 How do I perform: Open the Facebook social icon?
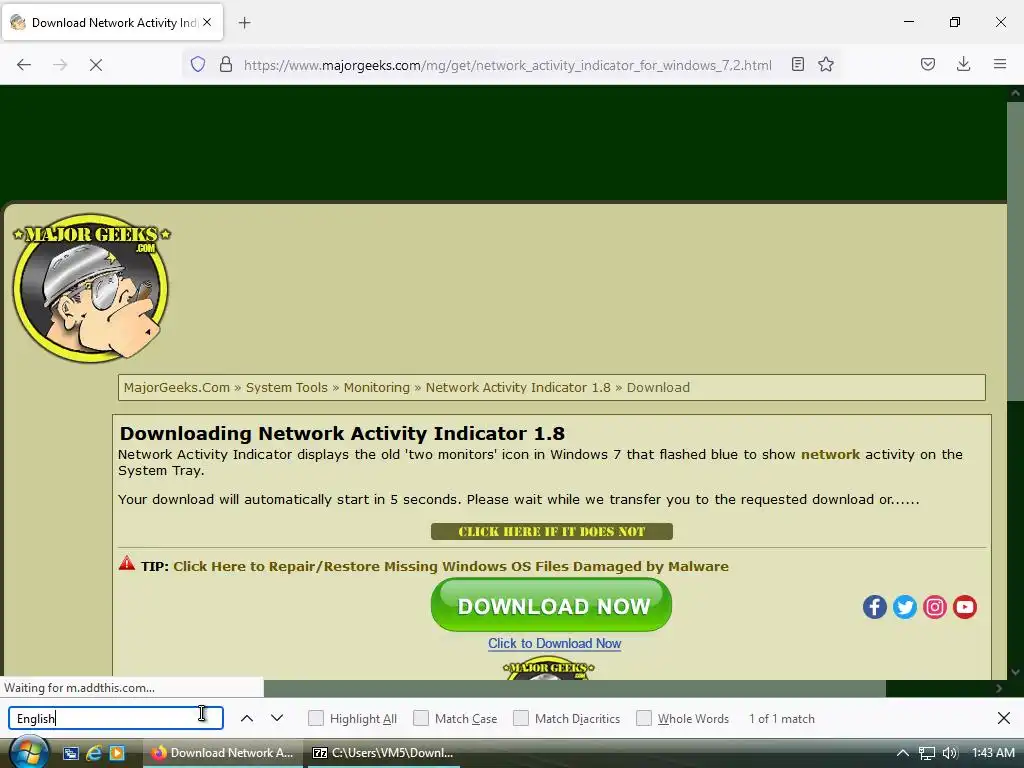pyautogui.click(x=874, y=607)
